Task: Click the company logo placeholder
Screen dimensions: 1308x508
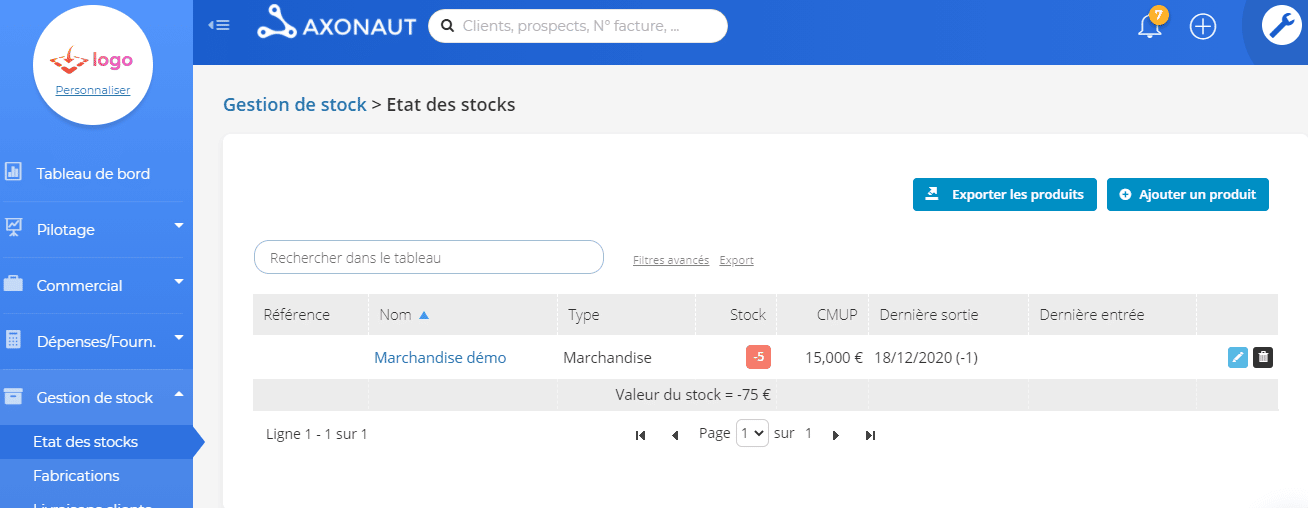Action: pos(92,61)
